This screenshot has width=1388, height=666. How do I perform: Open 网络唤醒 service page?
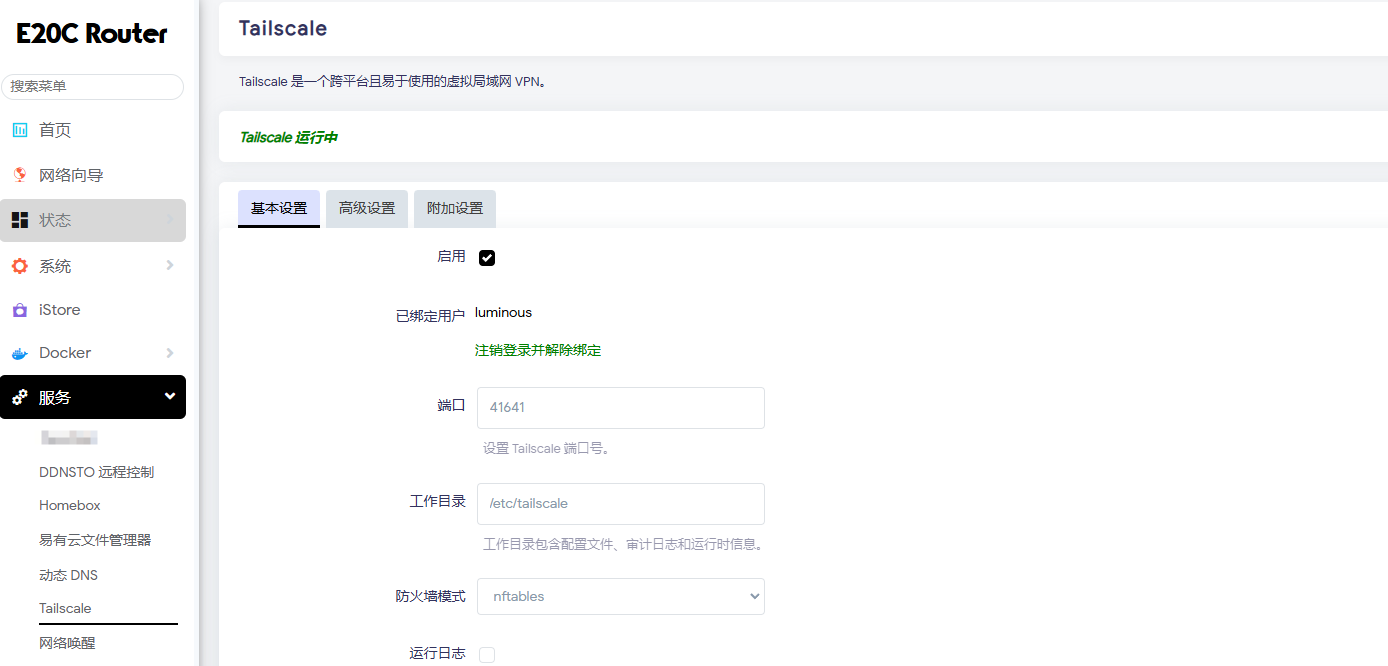[67, 643]
